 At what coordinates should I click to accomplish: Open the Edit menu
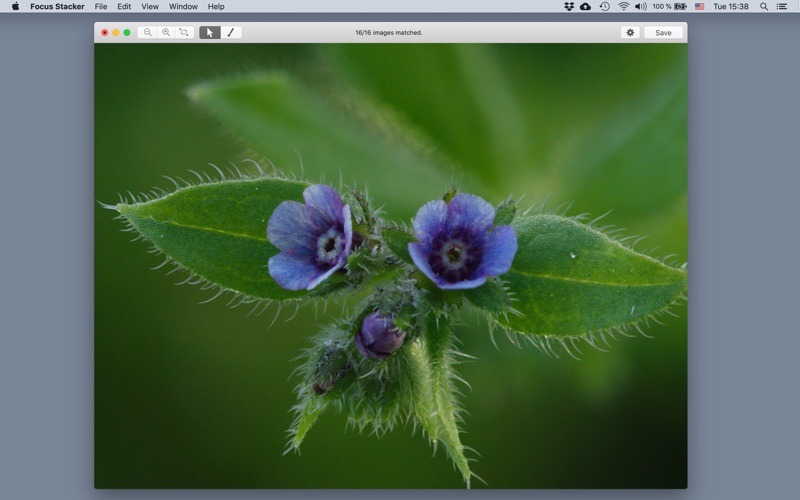point(124,7)
